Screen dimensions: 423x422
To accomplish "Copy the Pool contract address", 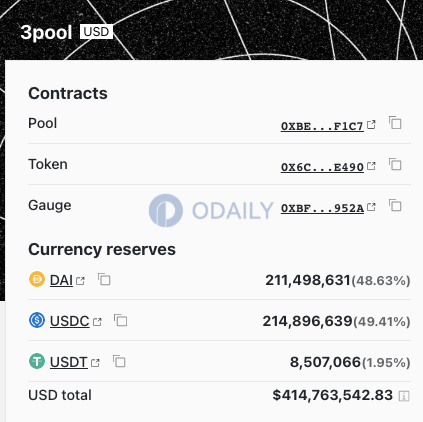I will (x=395, y=123).
